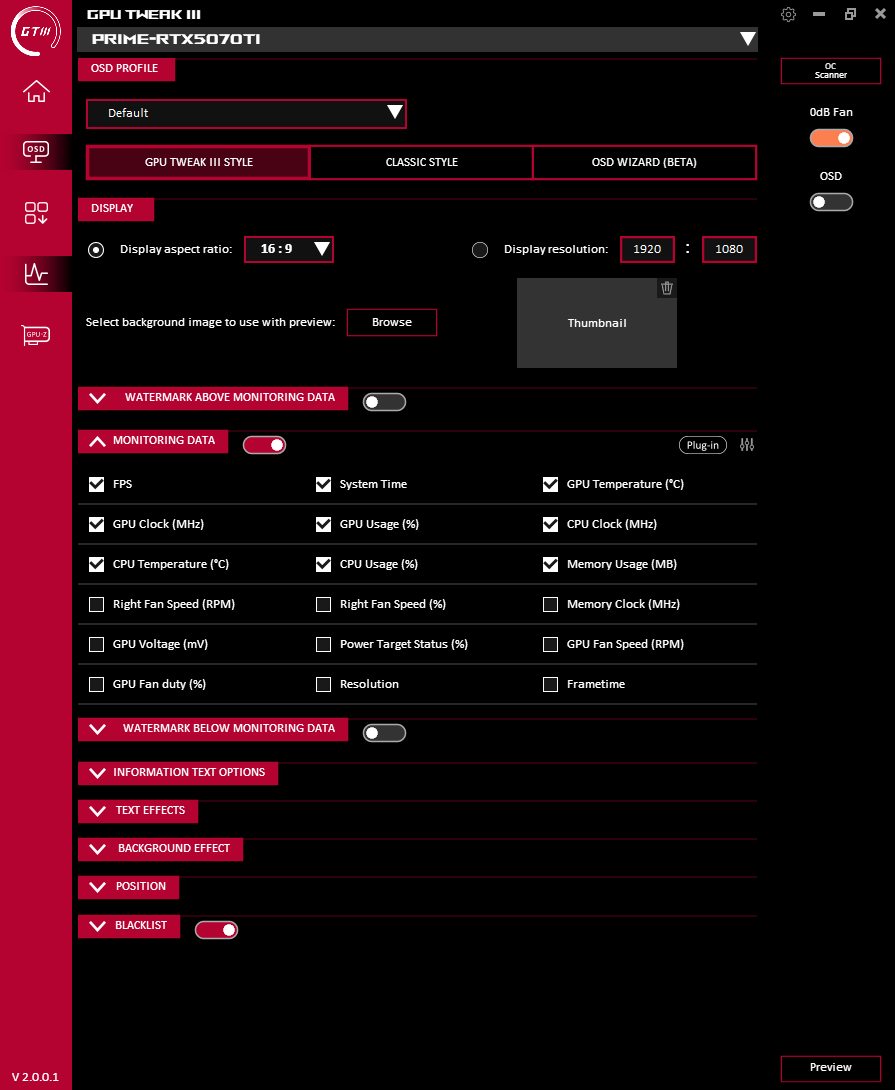This screenshot has width=895, height=1090.
Task: Click Browse for background image
Action: (392, 323)
